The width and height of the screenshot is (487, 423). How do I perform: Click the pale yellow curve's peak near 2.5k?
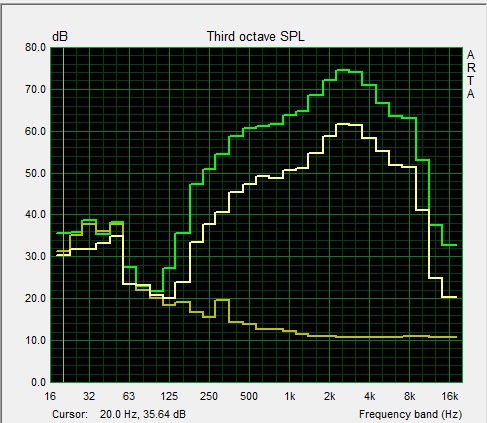(x=343, y=124)
